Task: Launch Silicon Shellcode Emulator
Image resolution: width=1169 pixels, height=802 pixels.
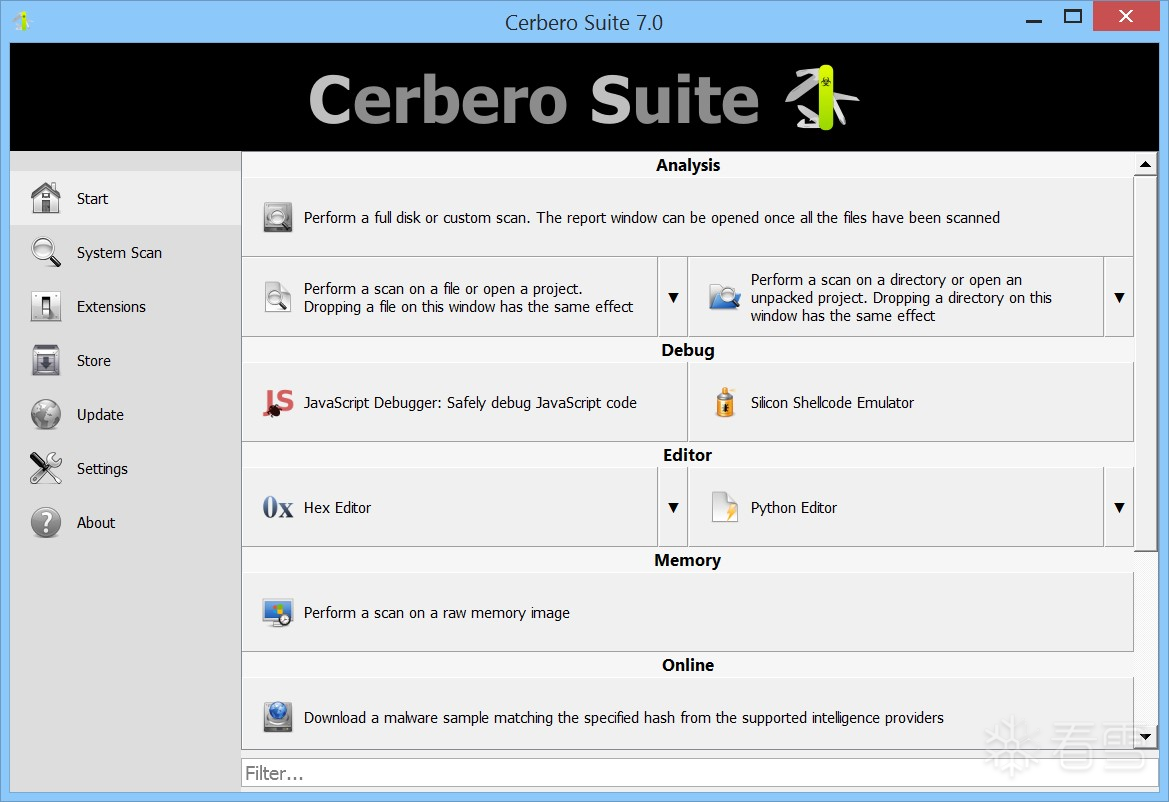Action: 911,402
